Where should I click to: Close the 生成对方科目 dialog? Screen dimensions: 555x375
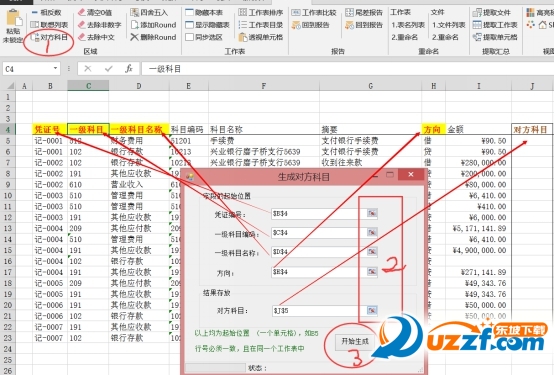[x=411, y=174]
